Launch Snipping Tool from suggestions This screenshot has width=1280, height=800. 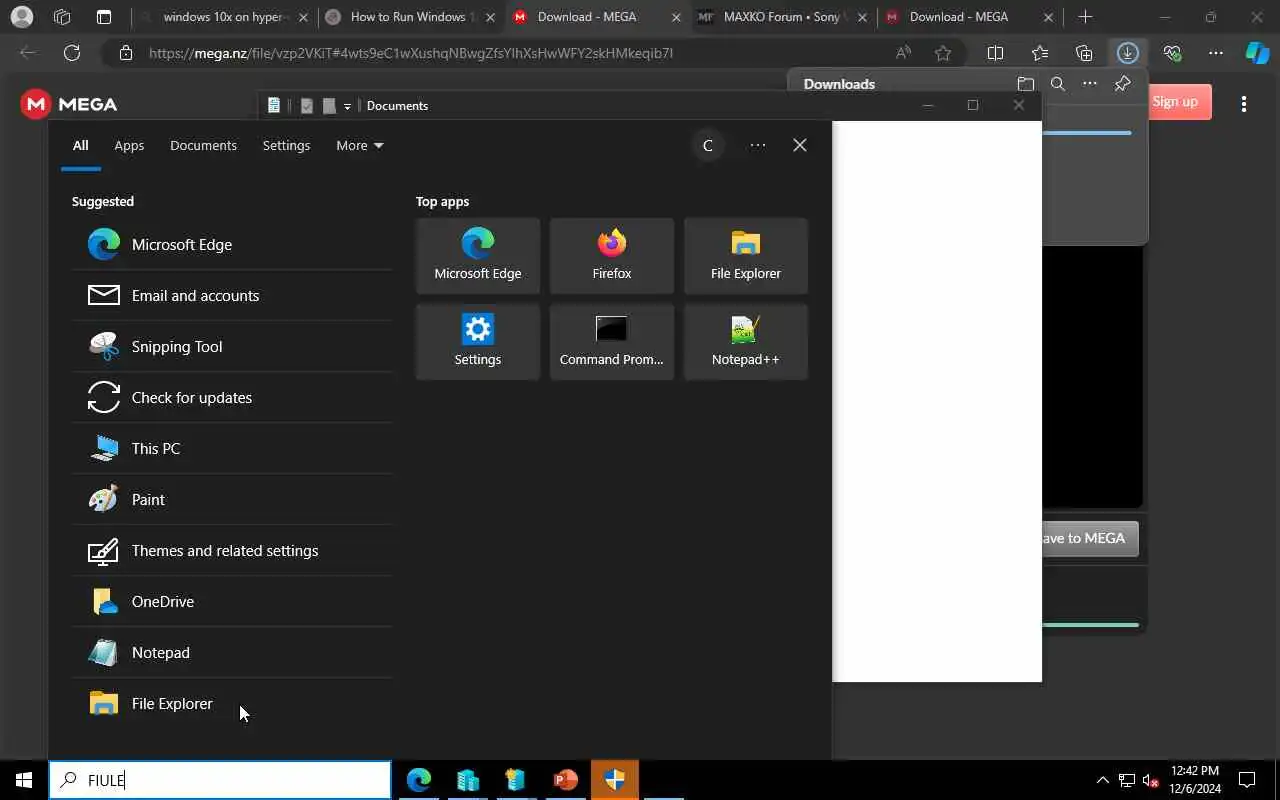click(232, 346)
